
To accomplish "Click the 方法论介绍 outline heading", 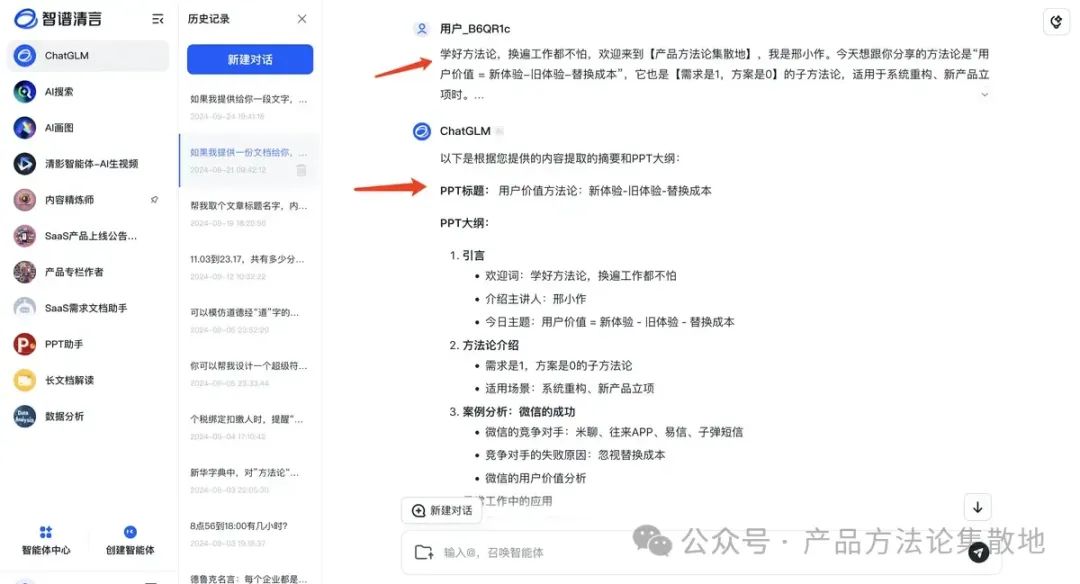I will click(x=490, y=345).
